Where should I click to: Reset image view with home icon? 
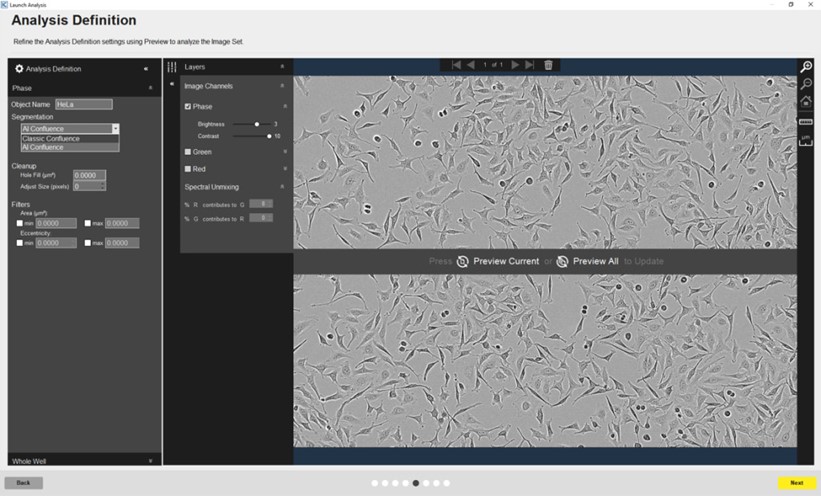806,102
